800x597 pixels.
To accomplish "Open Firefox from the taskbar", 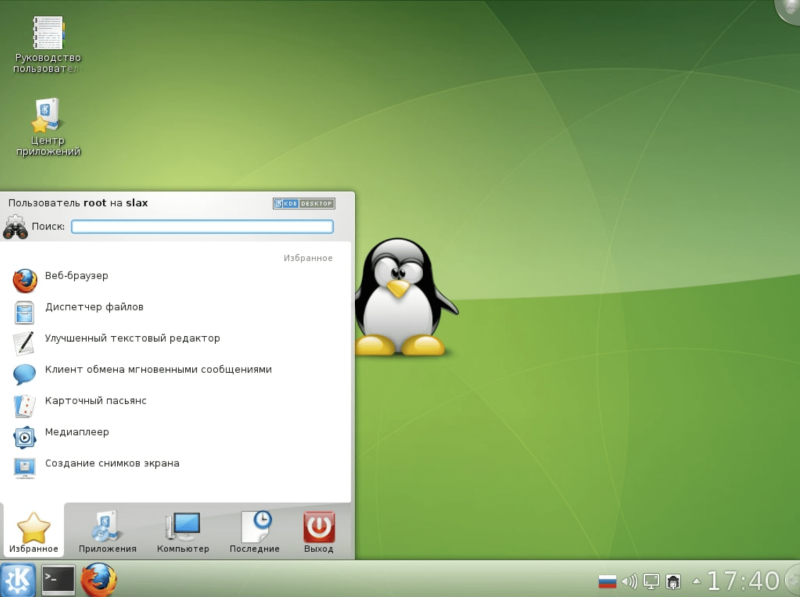I will point(98,580).
